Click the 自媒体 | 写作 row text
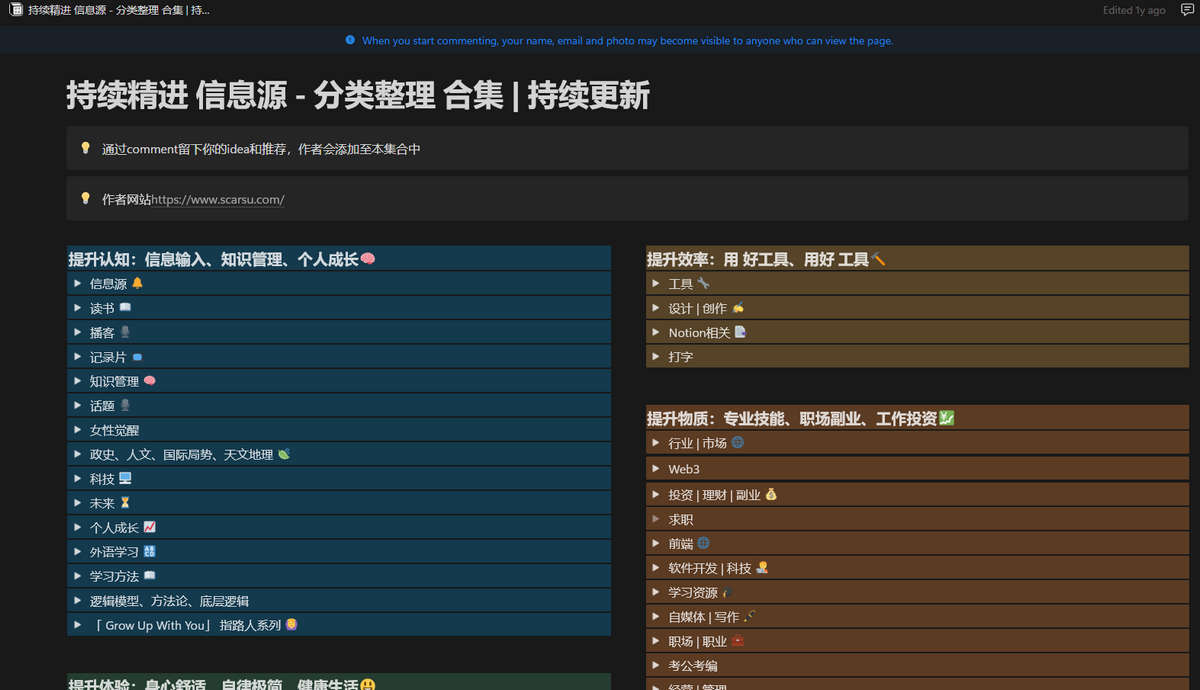This screenshot has height=690, width=1200. click(704, 617)
